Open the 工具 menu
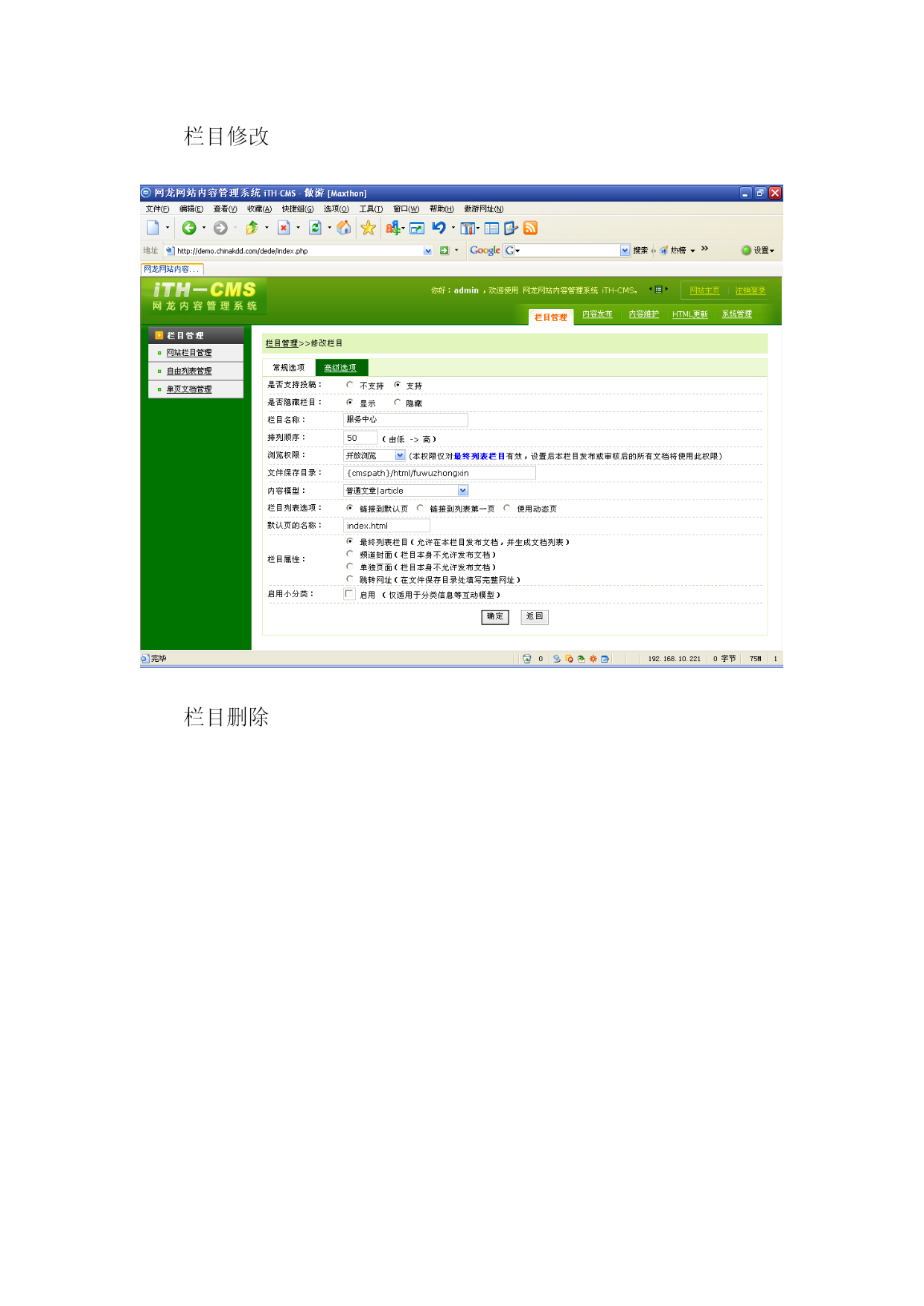 coord(371,209)
